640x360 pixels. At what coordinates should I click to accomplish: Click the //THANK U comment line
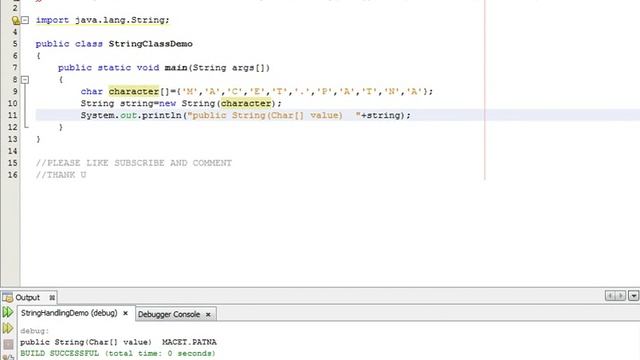coord(61,175)
